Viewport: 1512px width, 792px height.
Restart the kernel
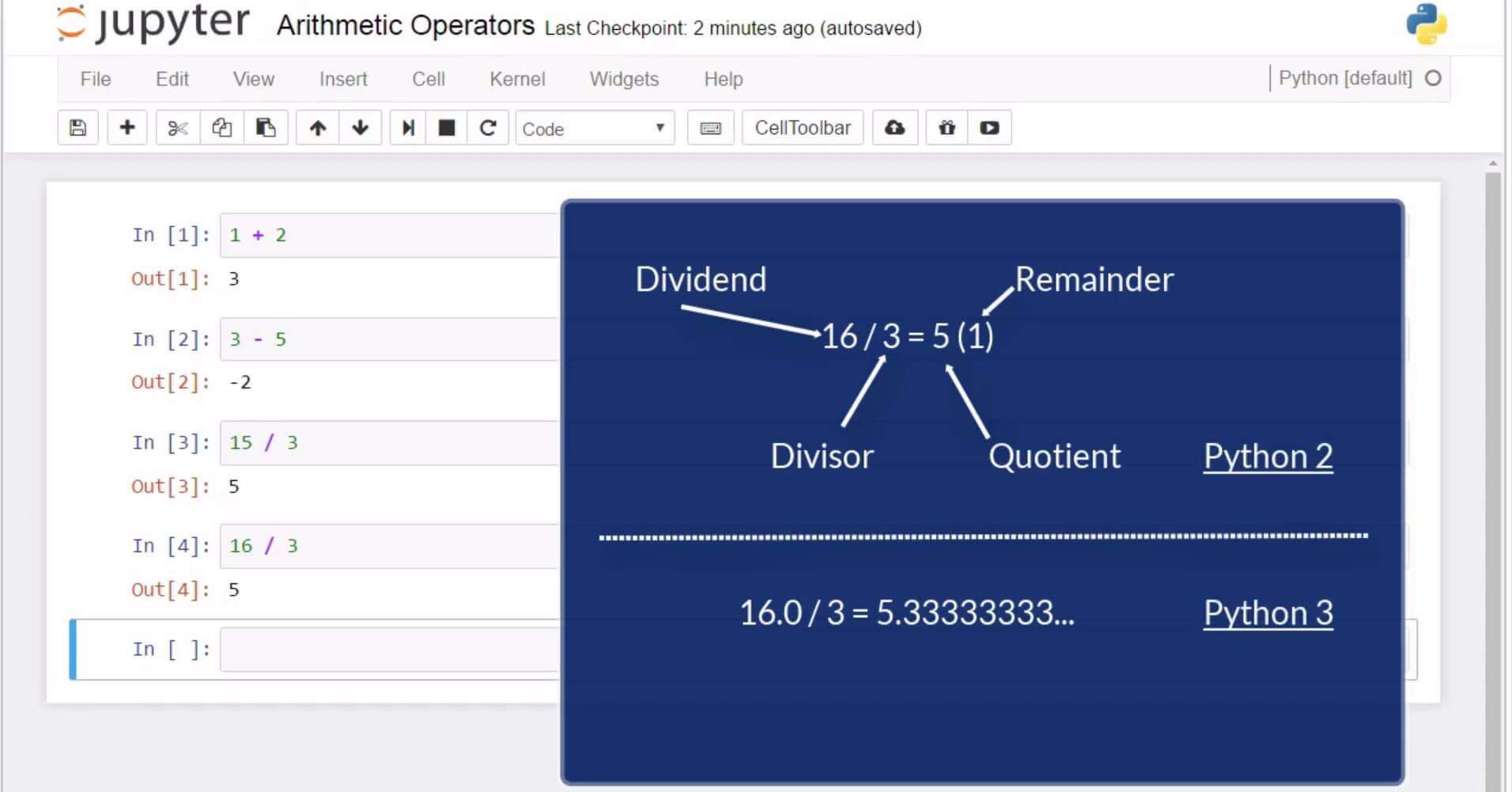coord(488,127)
